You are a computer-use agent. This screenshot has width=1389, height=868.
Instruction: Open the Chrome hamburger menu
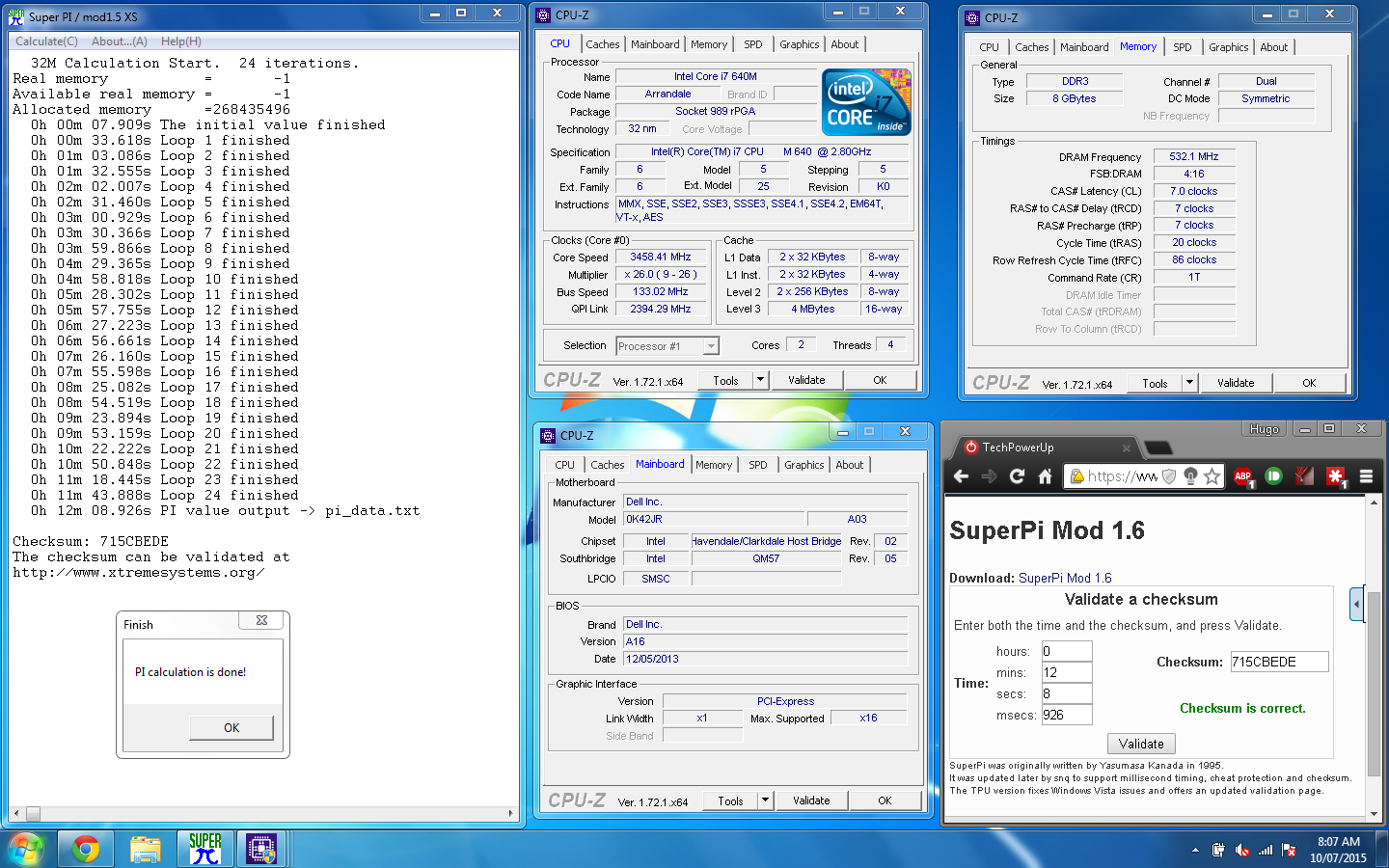click(x=1366, y=475)
